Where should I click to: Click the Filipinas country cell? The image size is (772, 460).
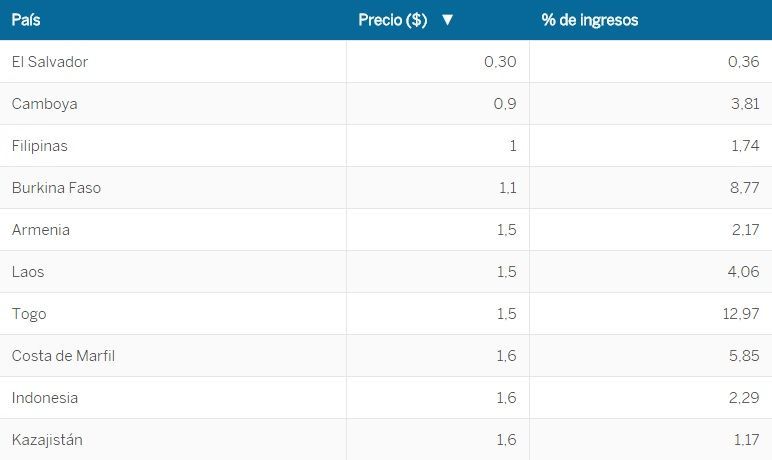40,146
